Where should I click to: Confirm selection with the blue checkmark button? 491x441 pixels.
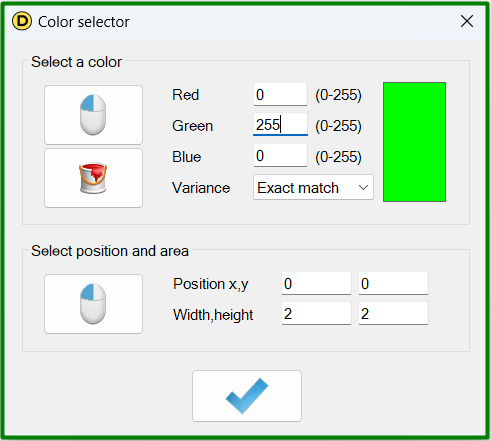tap(247, 396)
